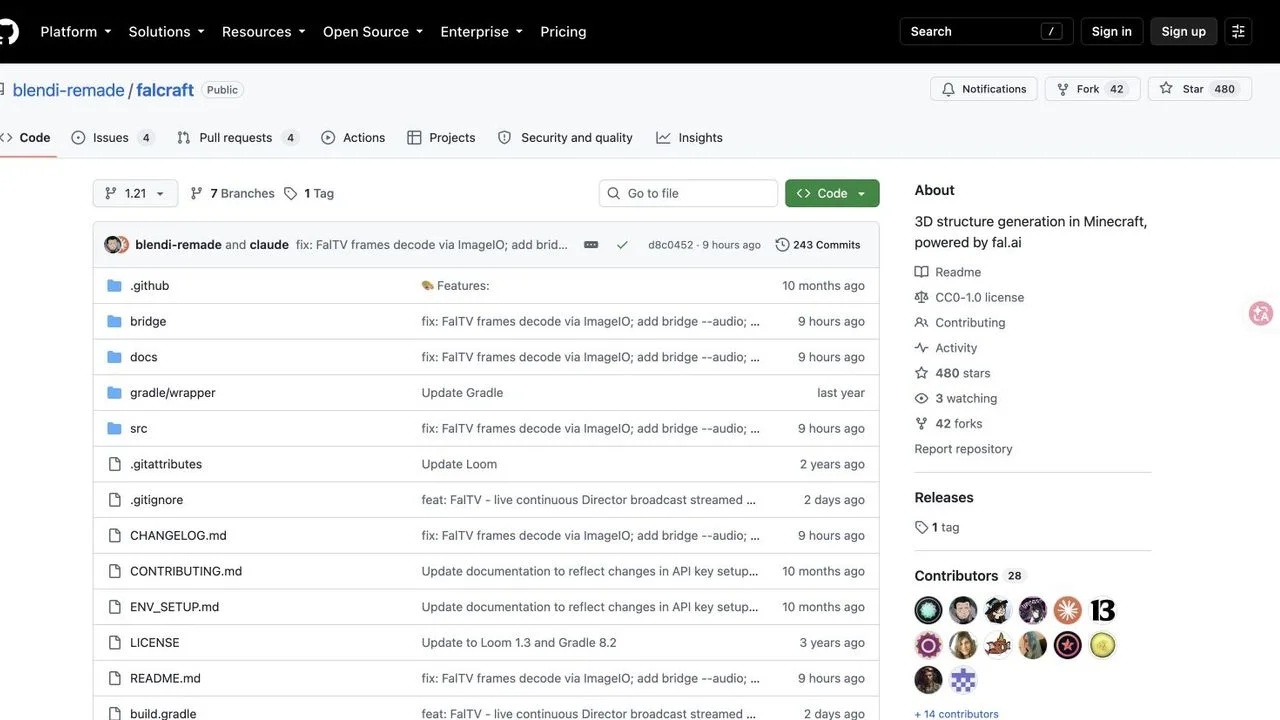1280x720 pixels.
Task: Open the 1.21 branch selector
Action: pyautogui.click(x=135, y=194)
